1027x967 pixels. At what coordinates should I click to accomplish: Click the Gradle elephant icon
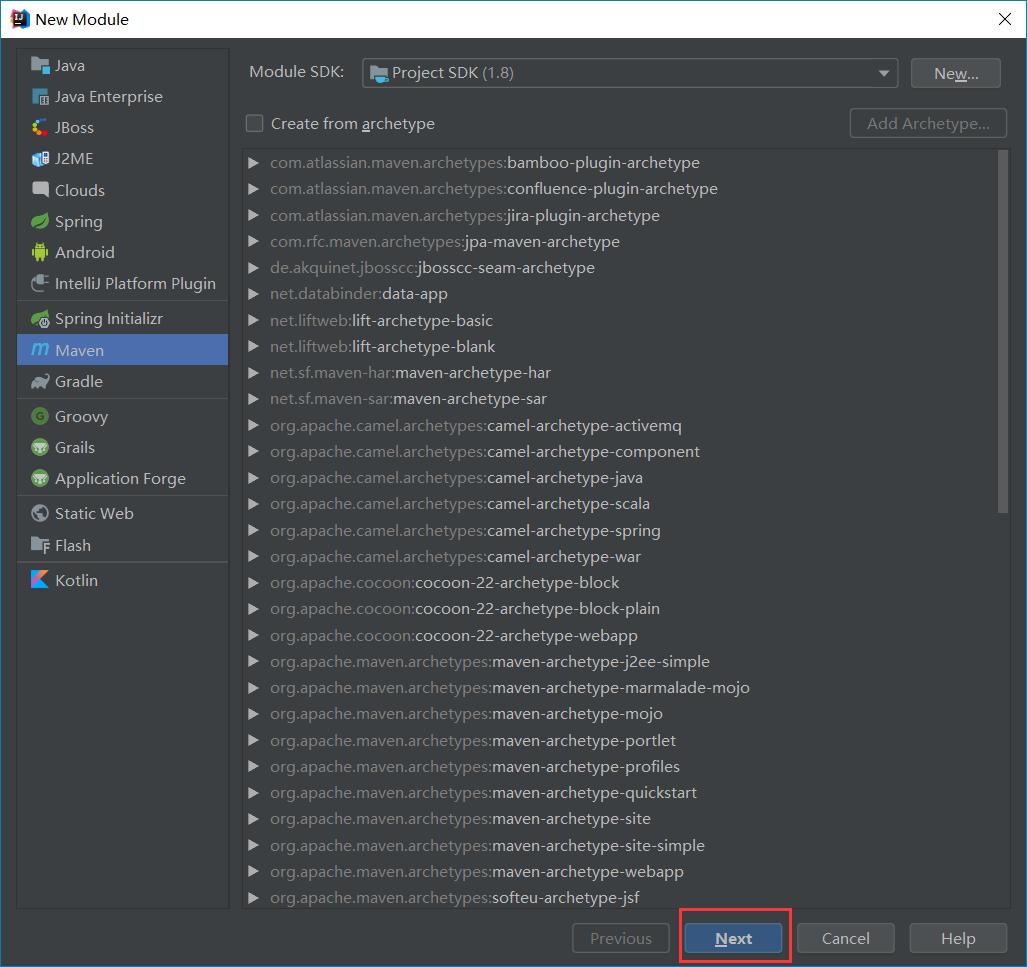pyautogui.click(x=40, y=381)
